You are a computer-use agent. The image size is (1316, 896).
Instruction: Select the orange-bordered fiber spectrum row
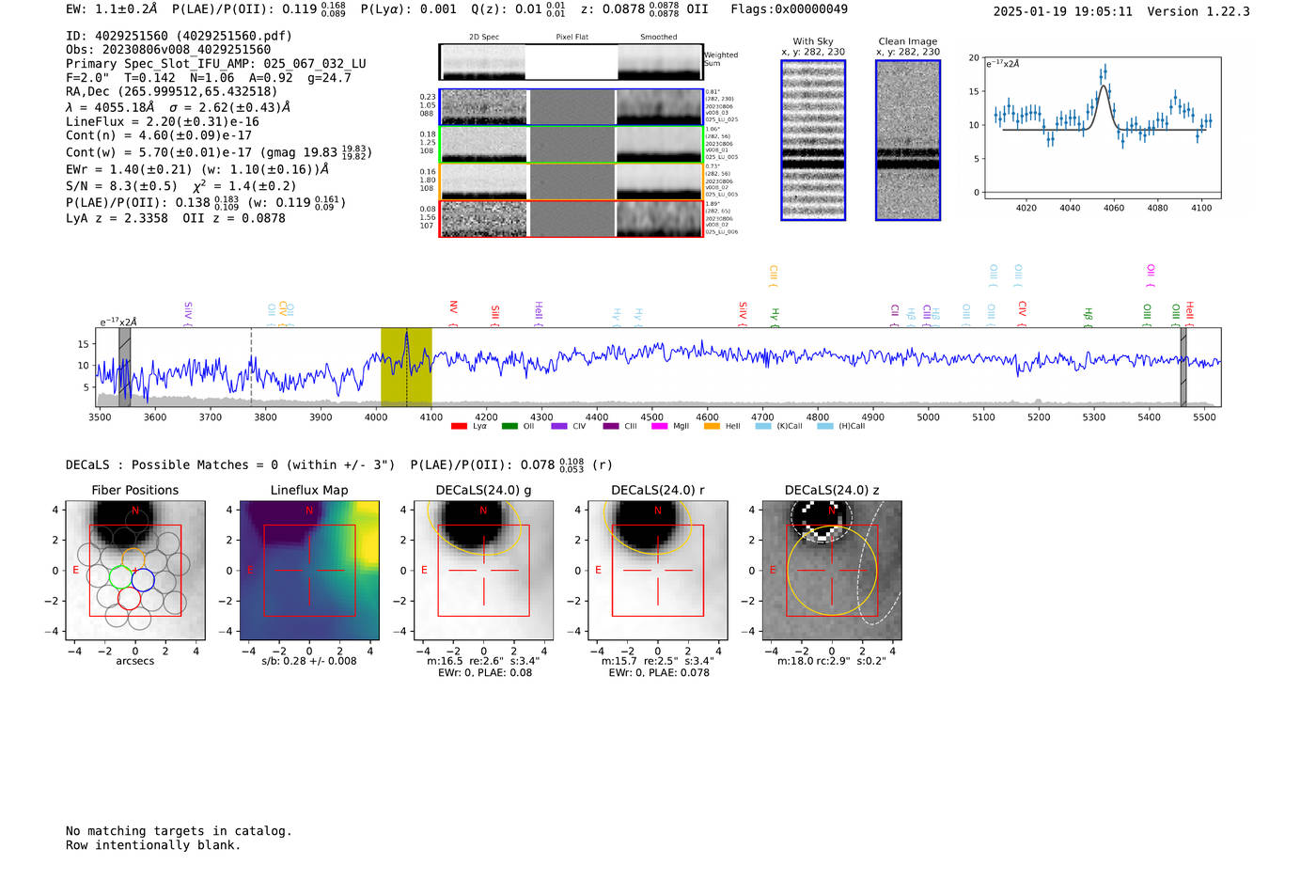571,181
